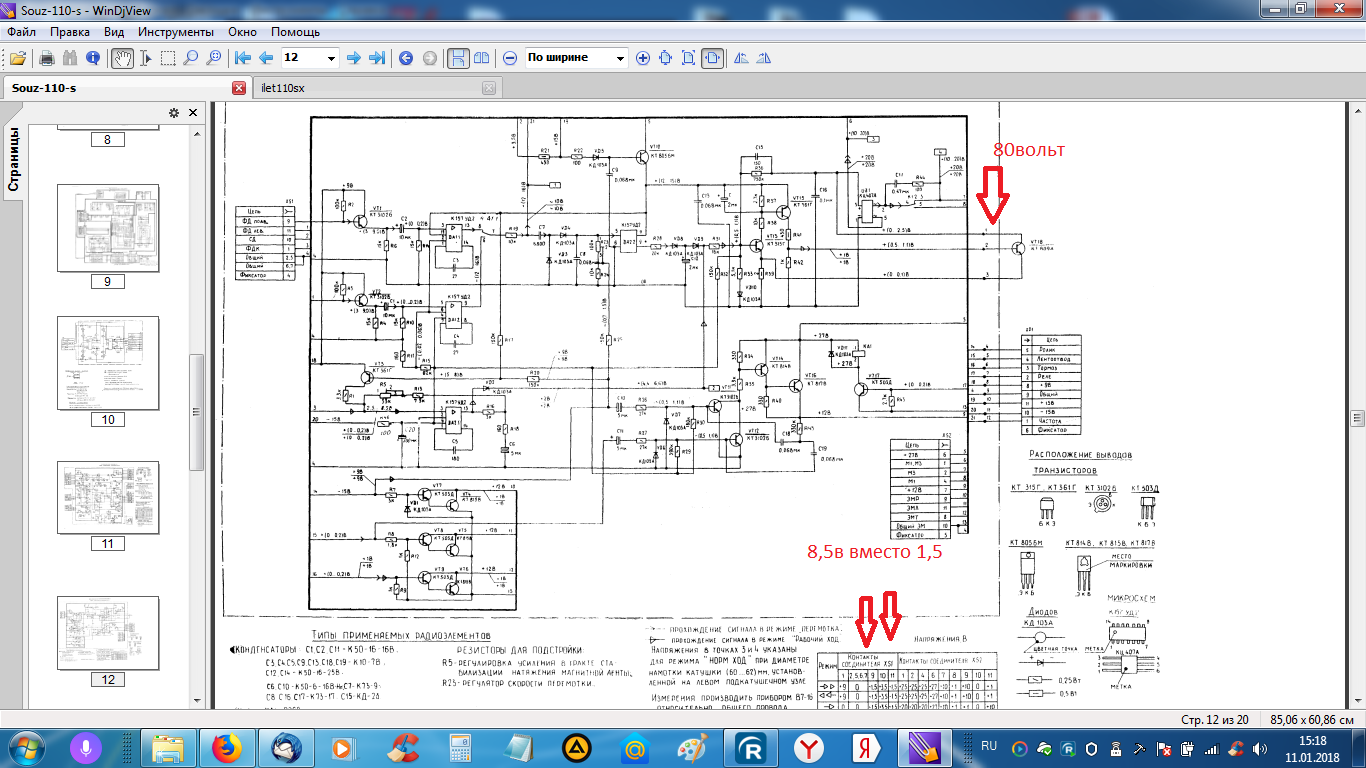Select the page 9 thumbnail
This screenshot has width=1366, height=768.
[x=108, y=228]
